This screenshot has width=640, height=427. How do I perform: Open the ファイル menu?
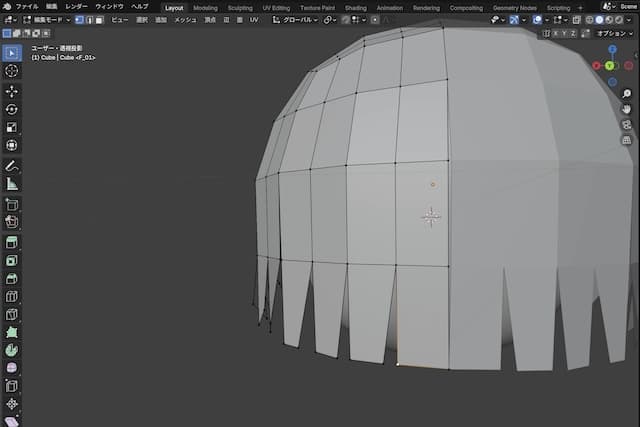click(x=27, y=7)
